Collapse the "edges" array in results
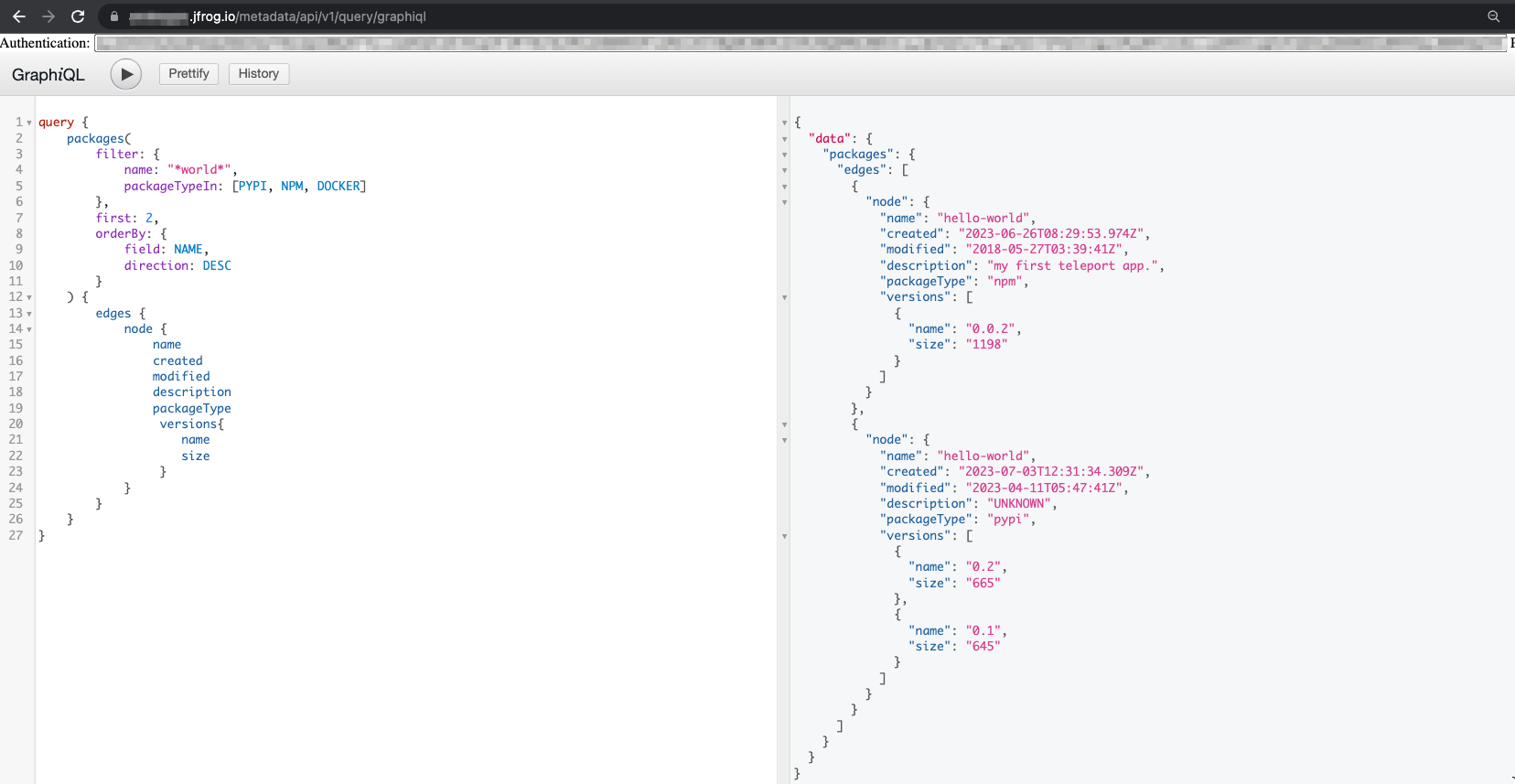 click(784, 170)
